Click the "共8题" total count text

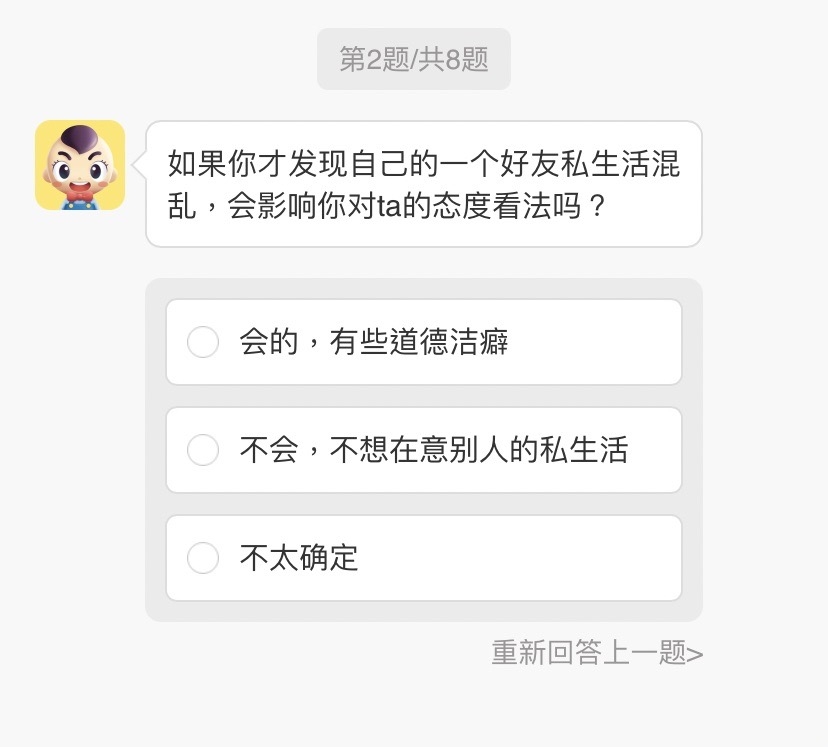(x=455, y=59)
